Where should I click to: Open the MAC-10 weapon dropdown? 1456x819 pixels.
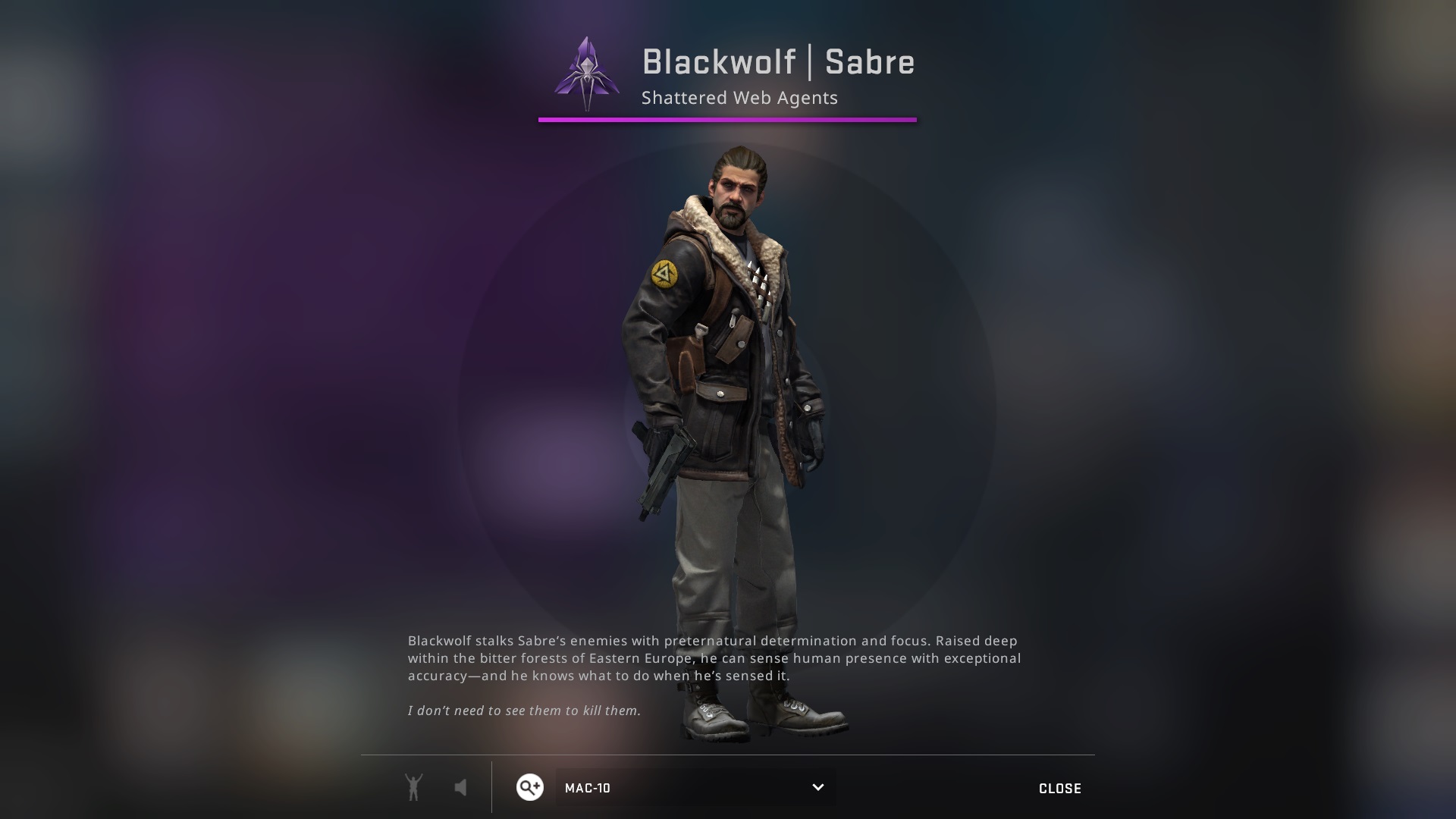coord(695,787)
